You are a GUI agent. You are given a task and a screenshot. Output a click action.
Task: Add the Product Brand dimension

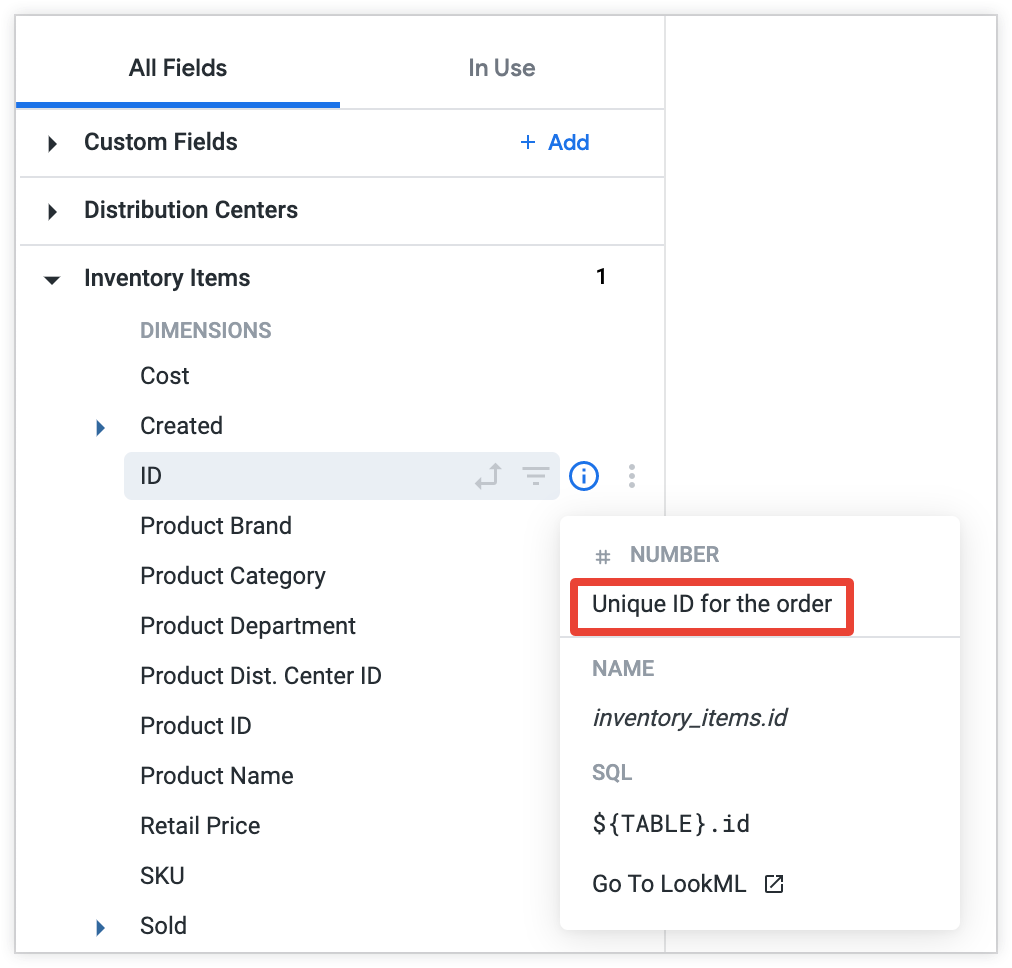(216, 526)
